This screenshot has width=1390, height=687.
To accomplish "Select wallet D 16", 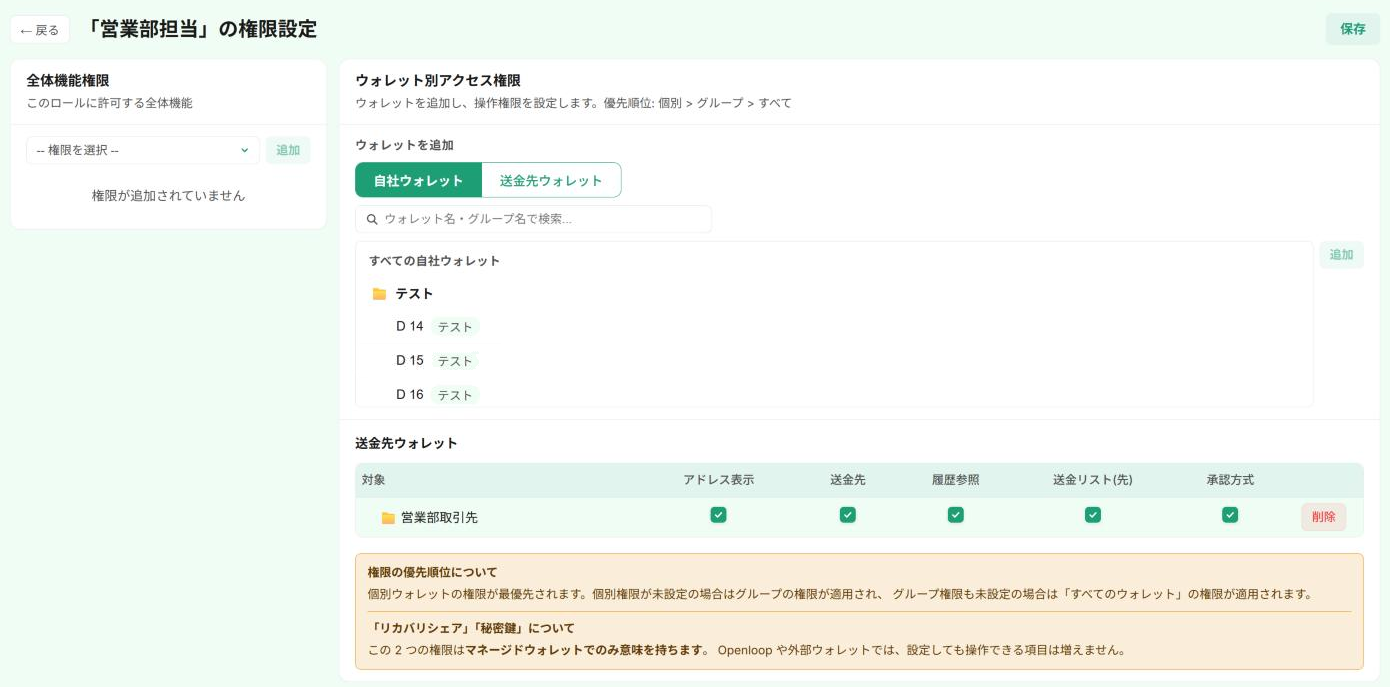I will click(x=410, y=394).
